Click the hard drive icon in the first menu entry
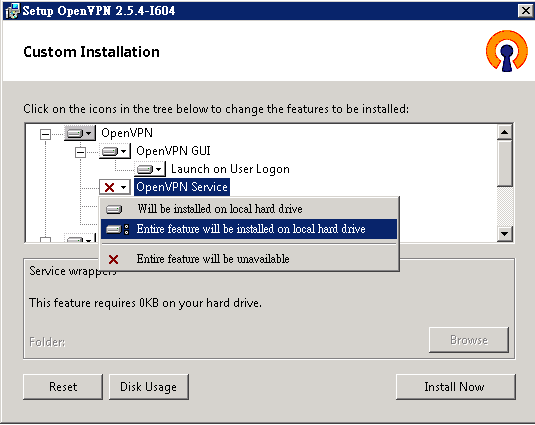Viewport: 535px width, 425px height. pyautogui.click(x=114, y=209)
